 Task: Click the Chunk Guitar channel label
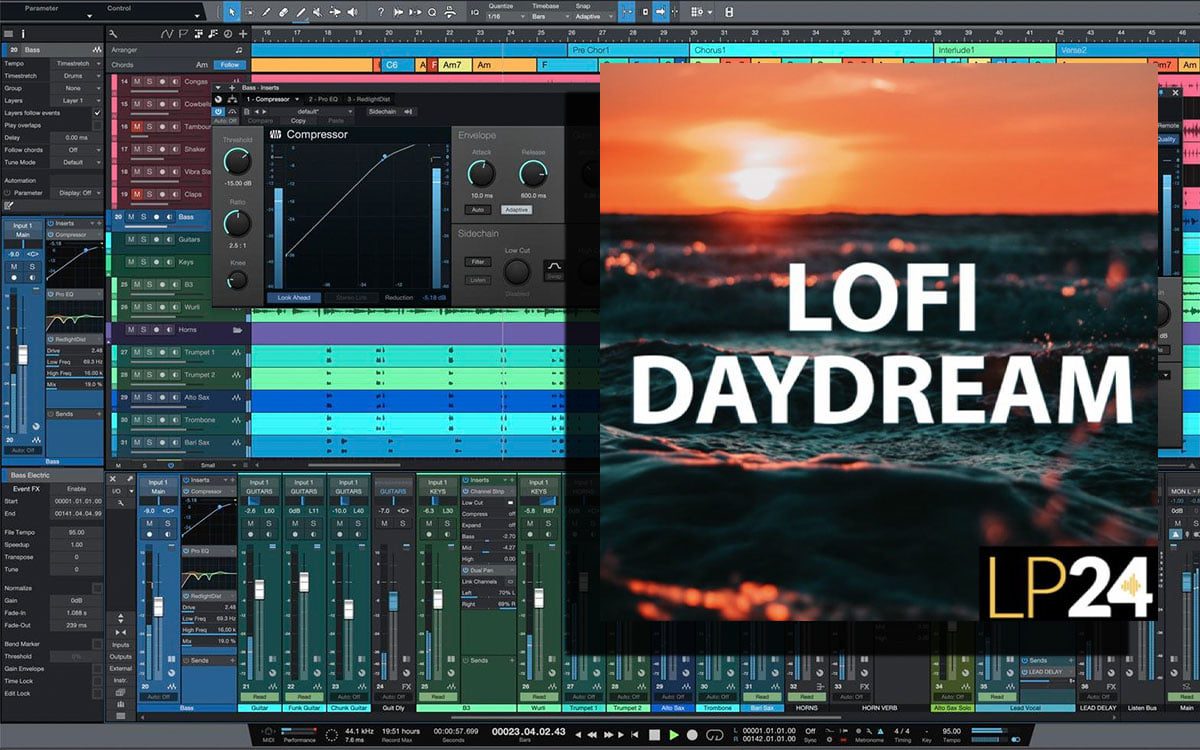(350, 708)
